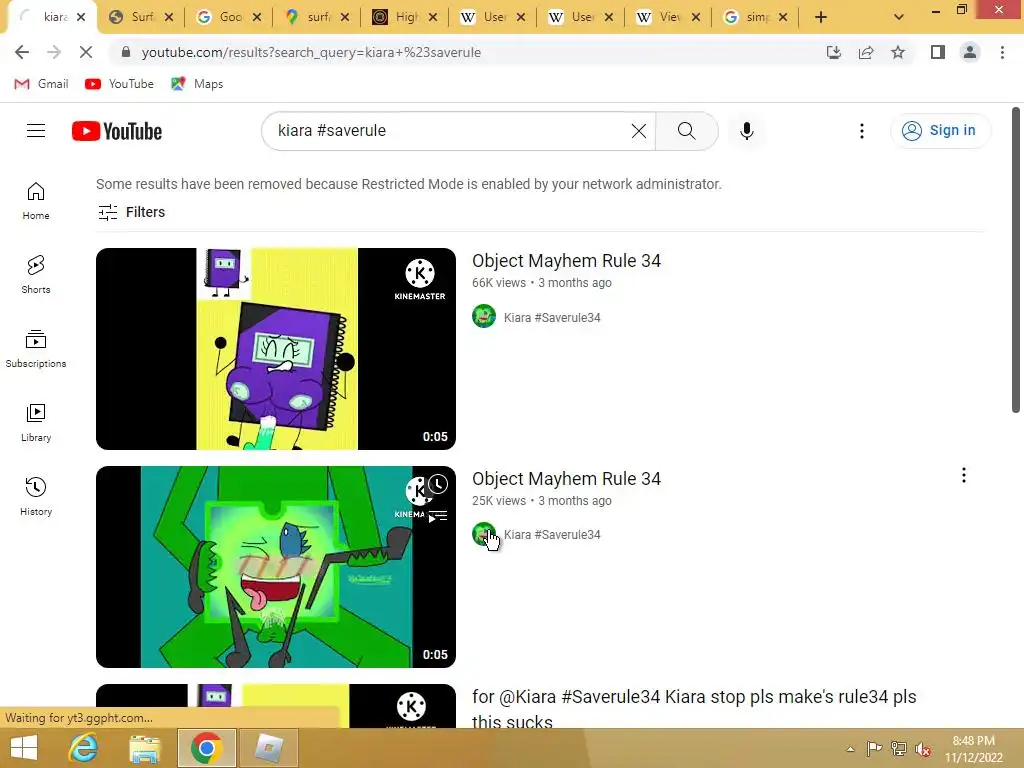
Task: Open the tab search dropdown arrow
Action: click(x=899, y=17)
